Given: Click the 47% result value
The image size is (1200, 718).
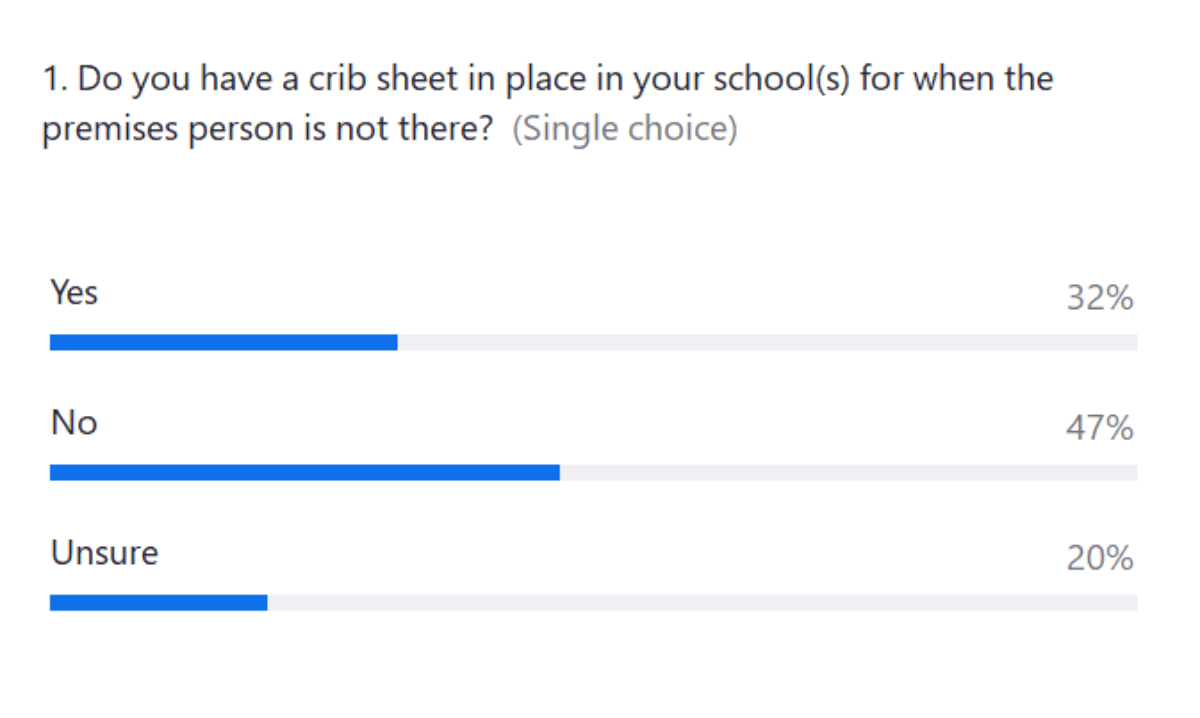Looking at the screenshot, I should coord(1099,429).
